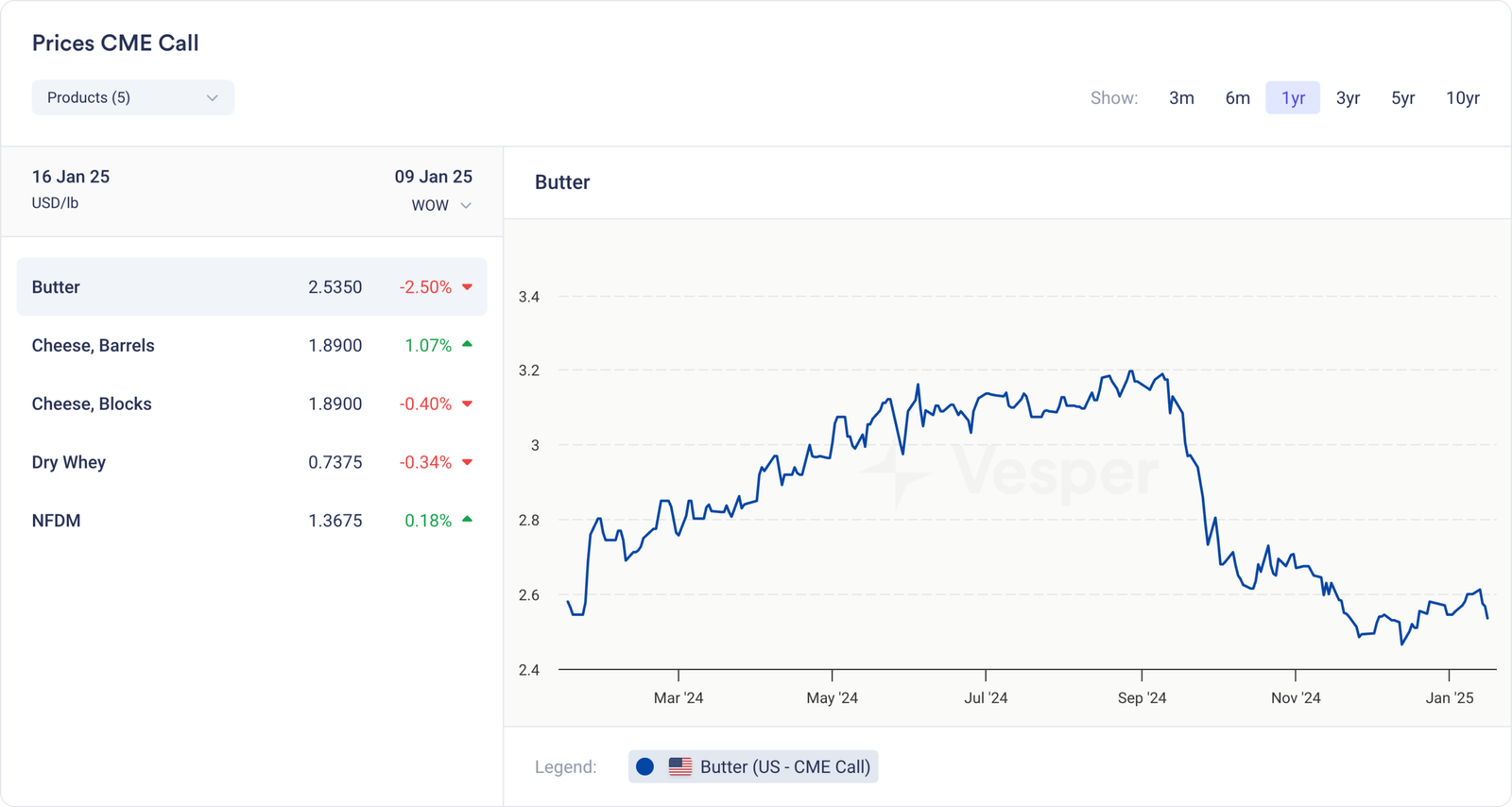Click the Sep '24 peak on chart line
This screenshot has width=1512, height=807.
(1131, 371)
